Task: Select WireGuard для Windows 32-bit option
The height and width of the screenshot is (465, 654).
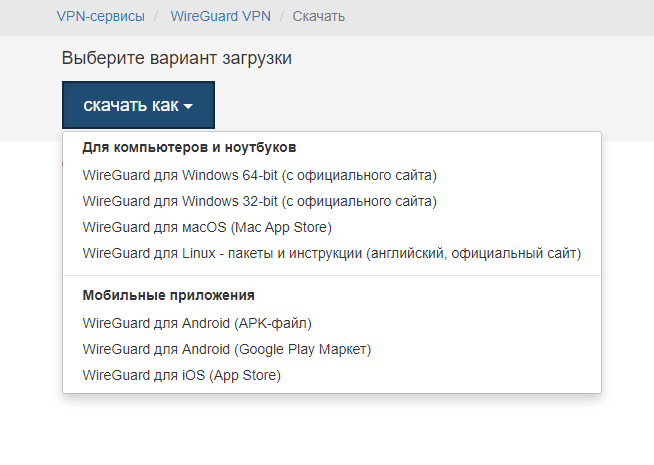Action: 259,201
